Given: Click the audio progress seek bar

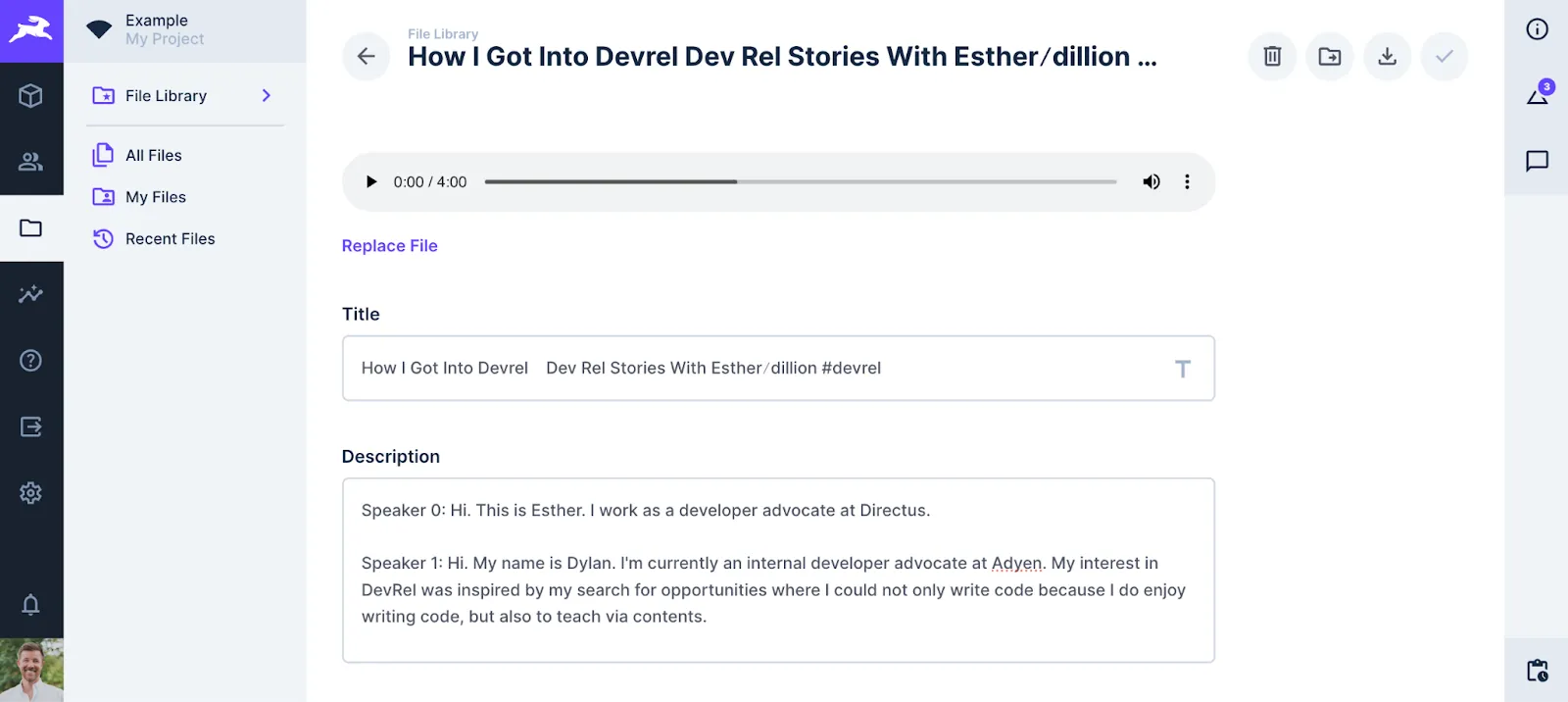Looking at the screenshot, I should pos(800,182).
